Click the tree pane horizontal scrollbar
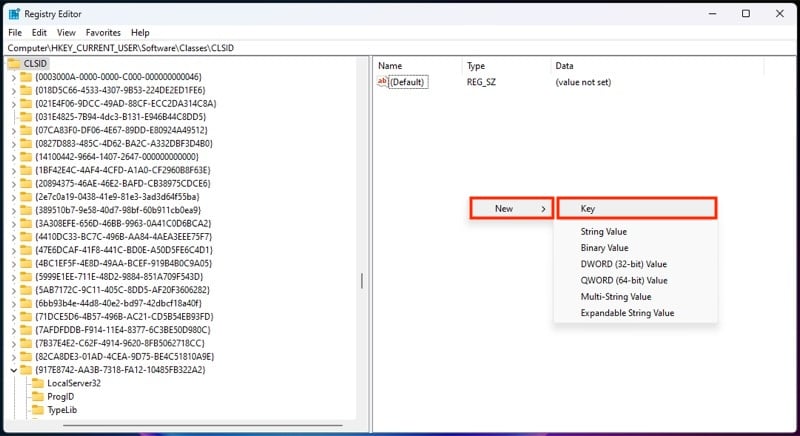Image resolution: width=800 pixels, height=436 pixels. [204, 425]
